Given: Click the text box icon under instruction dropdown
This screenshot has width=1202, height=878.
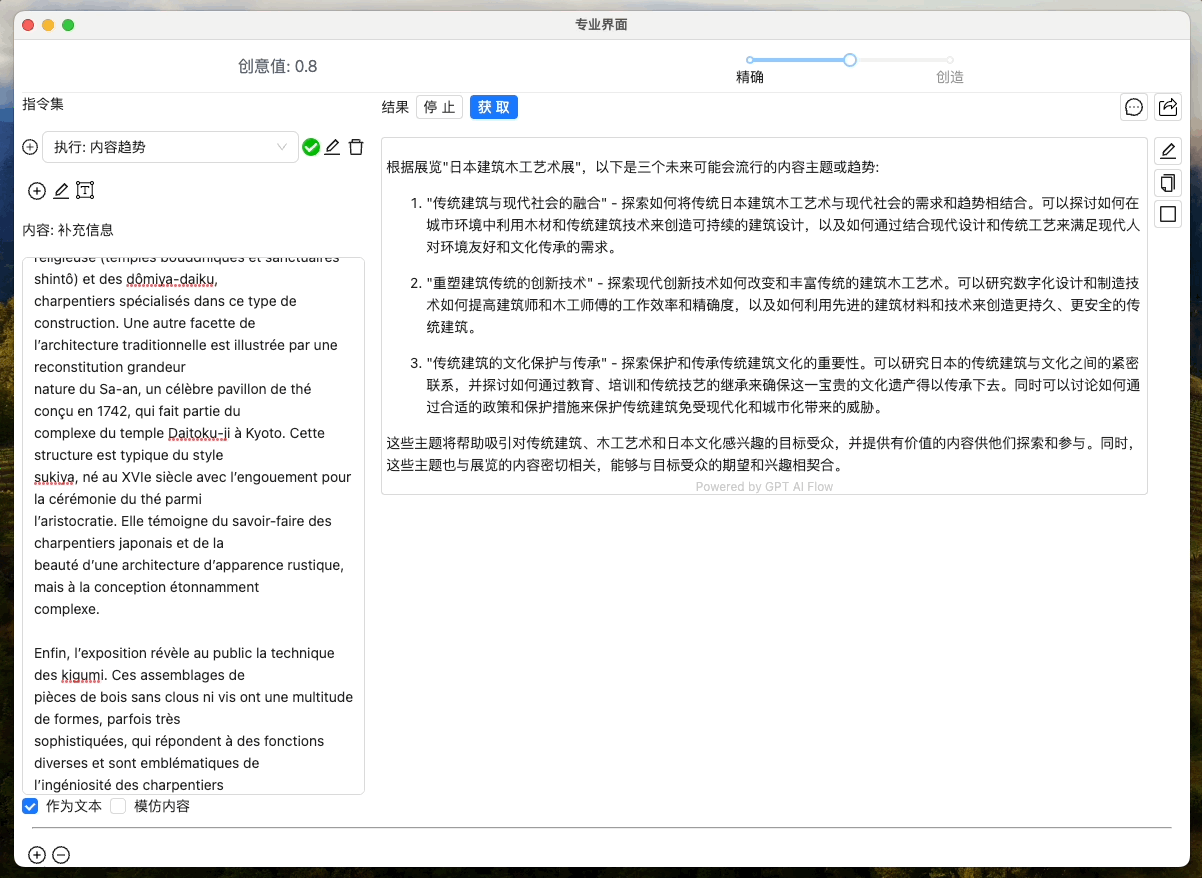Looking at the screenshot, I should pyautogui.click(x=85, y=190).
